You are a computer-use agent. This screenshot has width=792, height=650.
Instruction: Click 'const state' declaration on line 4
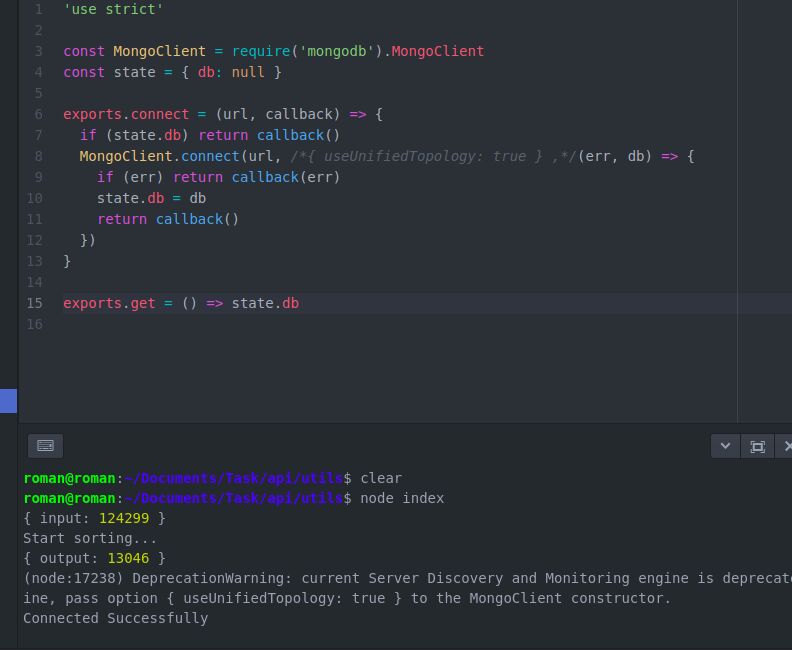pyautogui.click(x=109, y=72)
